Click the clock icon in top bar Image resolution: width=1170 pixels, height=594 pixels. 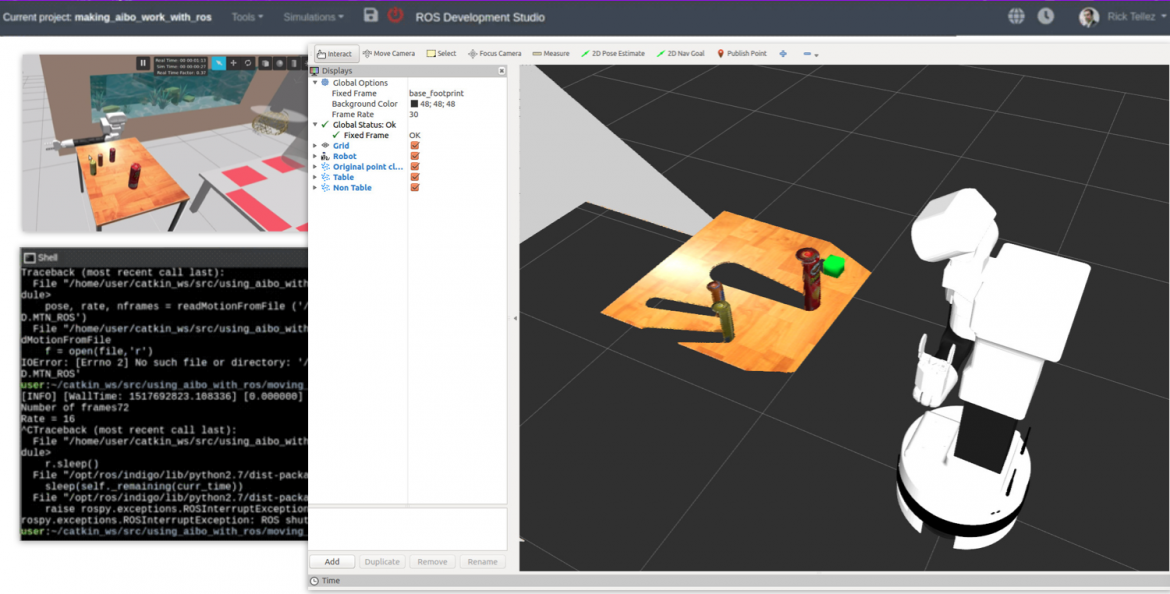1045,16
